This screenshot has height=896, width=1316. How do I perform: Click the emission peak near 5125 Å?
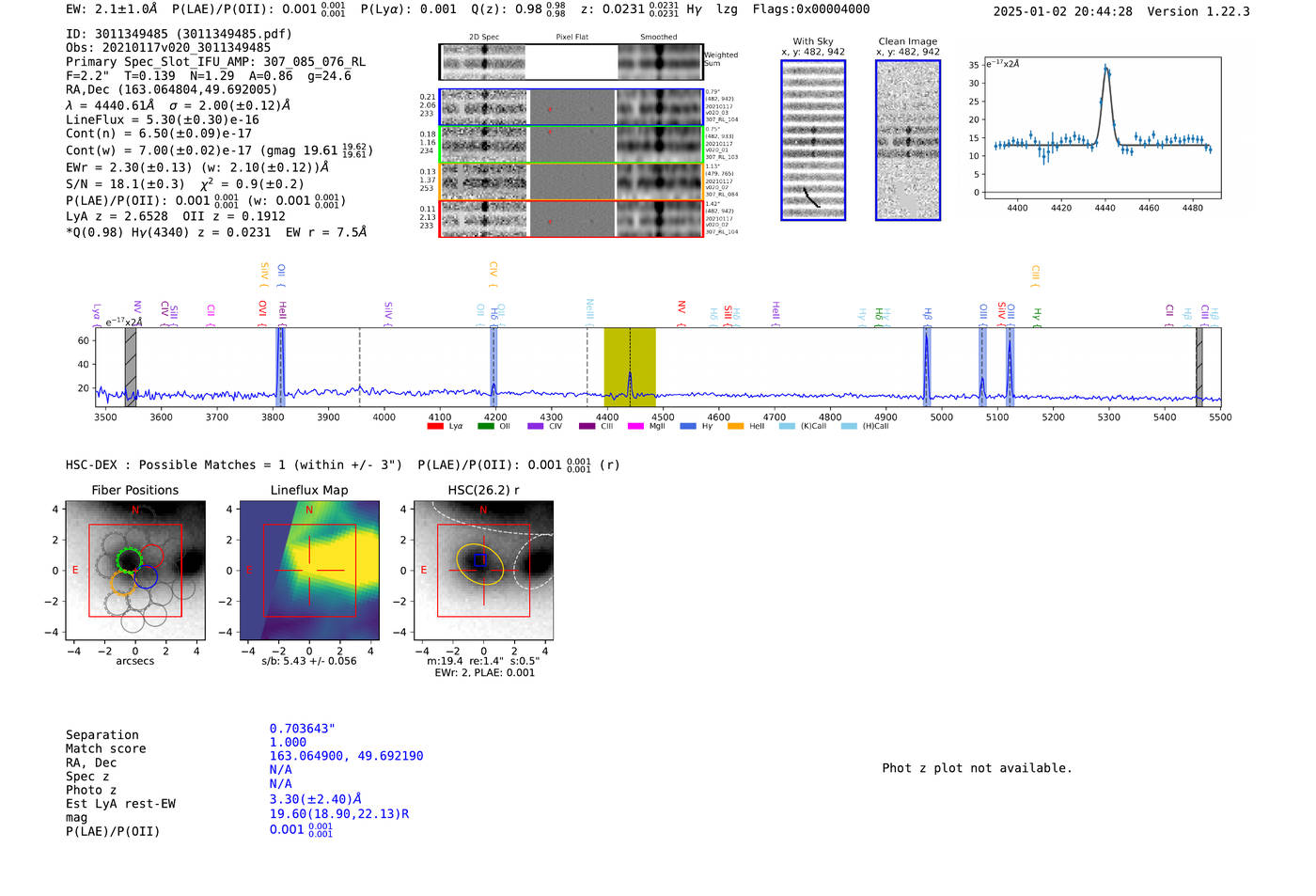tap(1010, 367)
